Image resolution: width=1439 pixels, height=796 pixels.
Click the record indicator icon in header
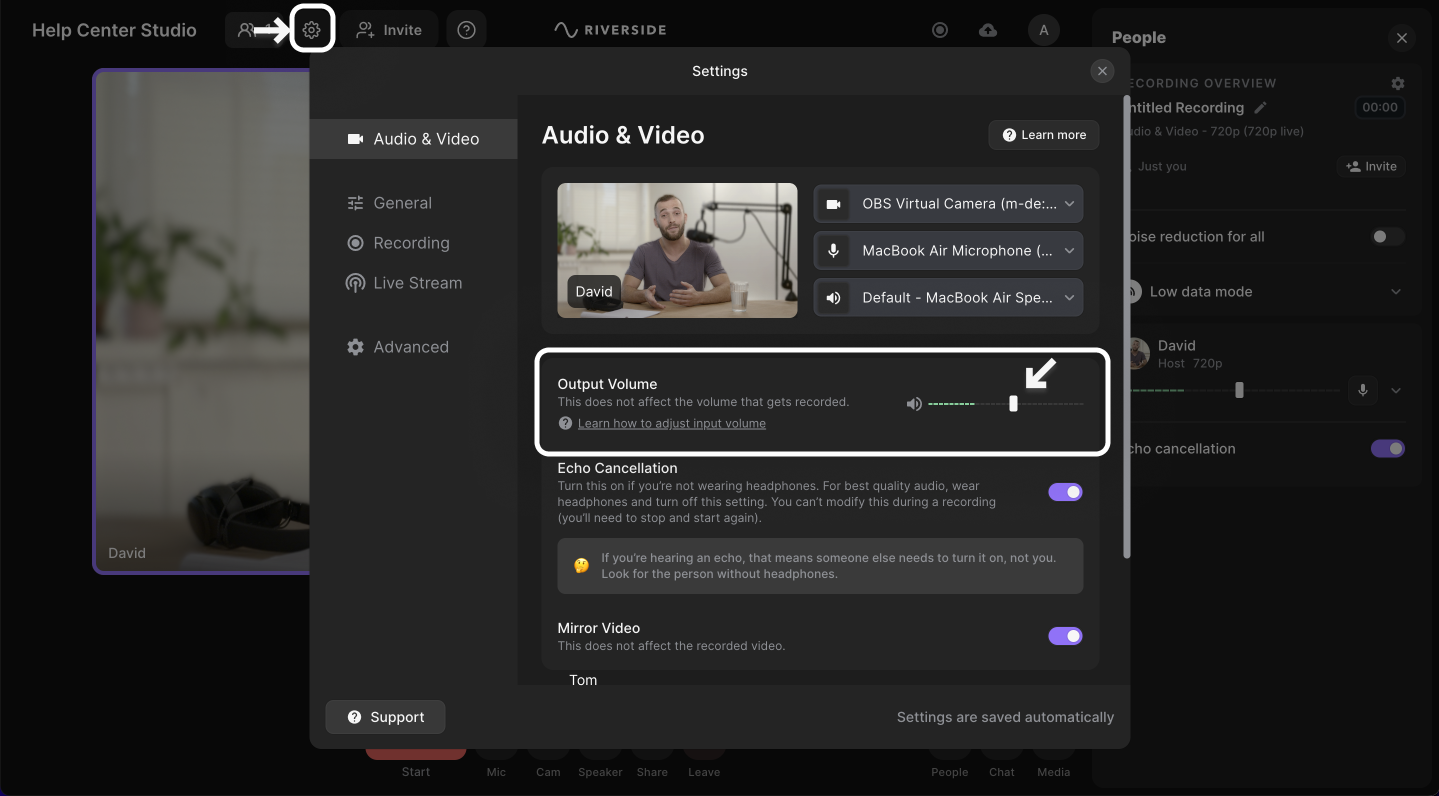940,30
